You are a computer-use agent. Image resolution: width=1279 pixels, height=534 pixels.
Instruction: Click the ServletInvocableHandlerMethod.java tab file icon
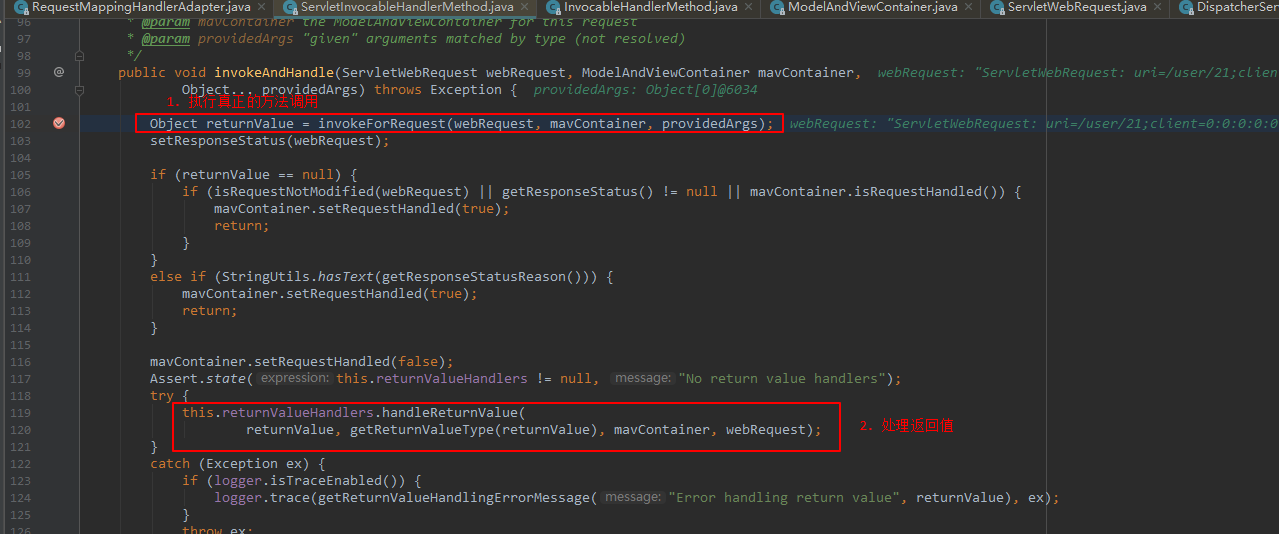click(x=288, y=8)
